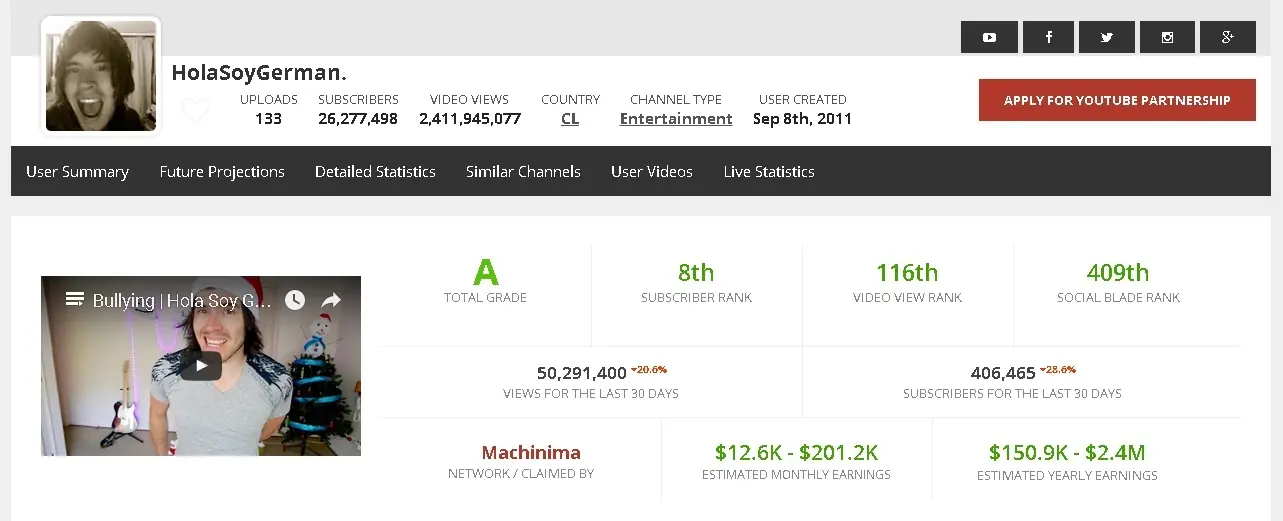Click the uploads count 133

268,119
